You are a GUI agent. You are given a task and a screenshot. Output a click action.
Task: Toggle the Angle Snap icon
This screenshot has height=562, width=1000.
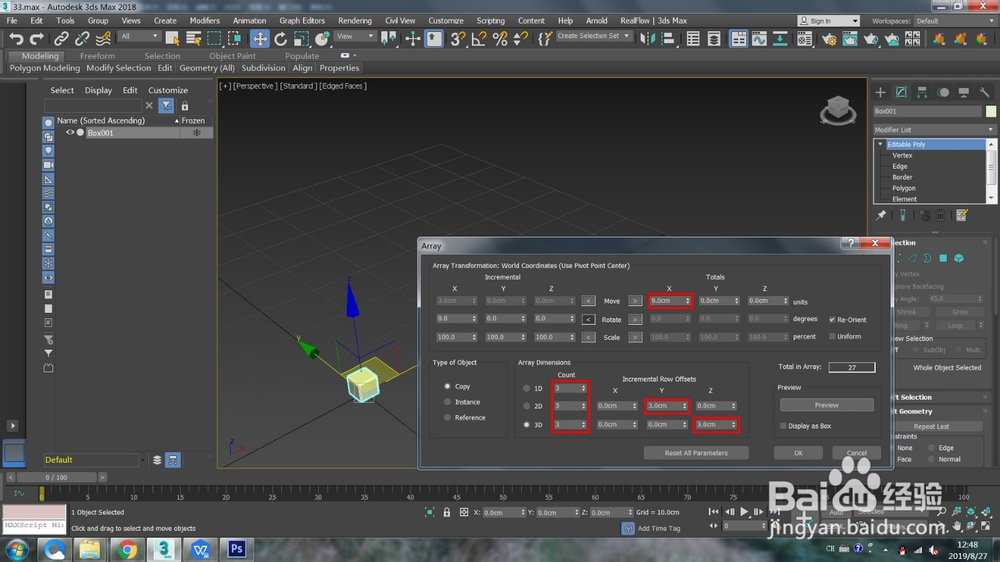pos(479,39)
